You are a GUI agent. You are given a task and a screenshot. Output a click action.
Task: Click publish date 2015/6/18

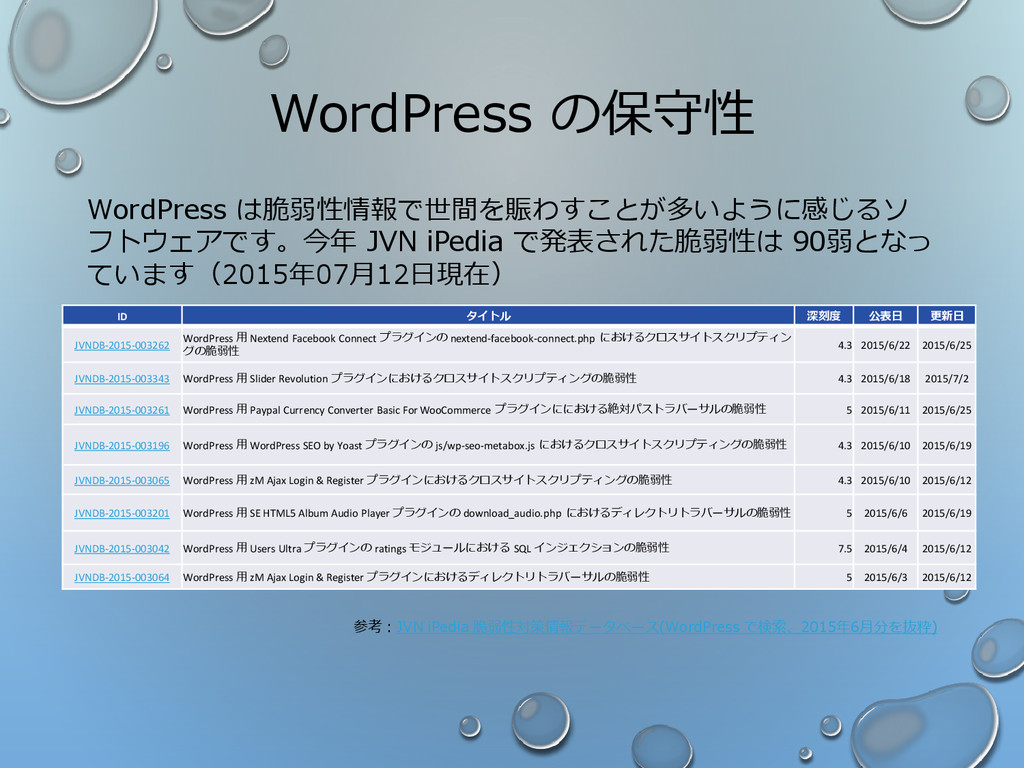[x=885, y=379]
